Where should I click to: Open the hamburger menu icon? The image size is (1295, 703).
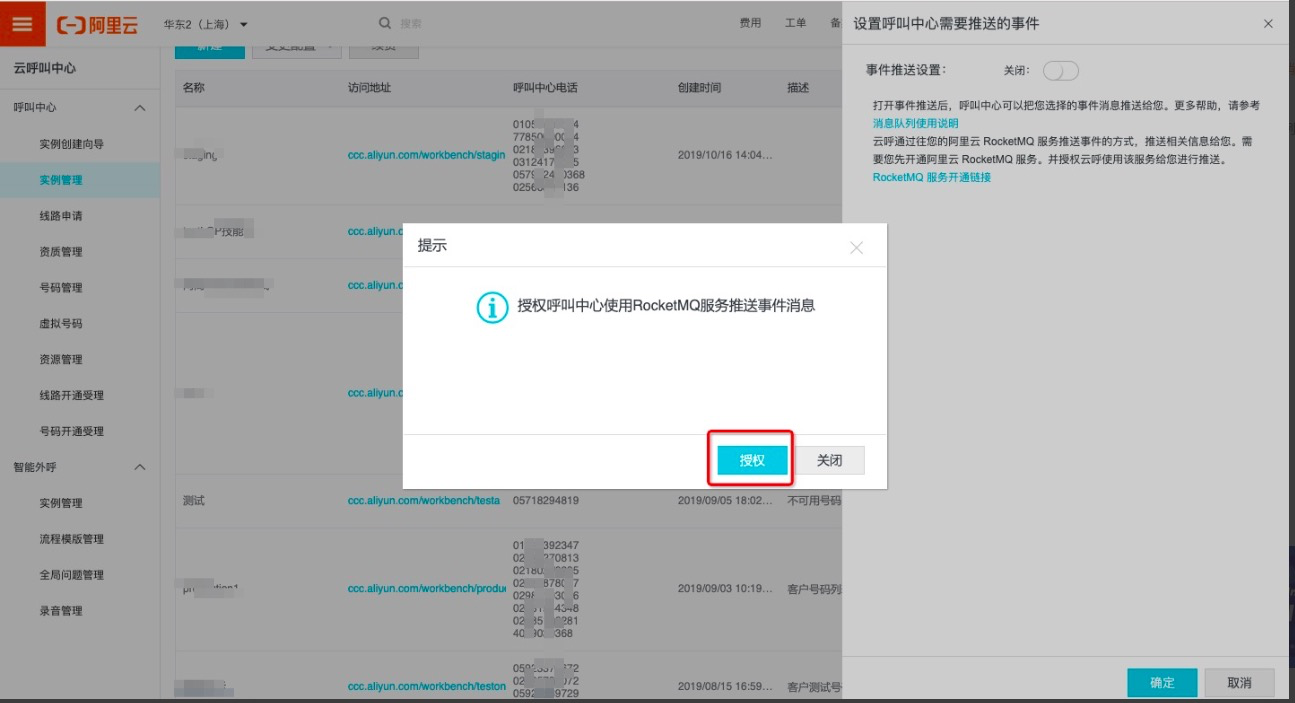click(22, 24)
